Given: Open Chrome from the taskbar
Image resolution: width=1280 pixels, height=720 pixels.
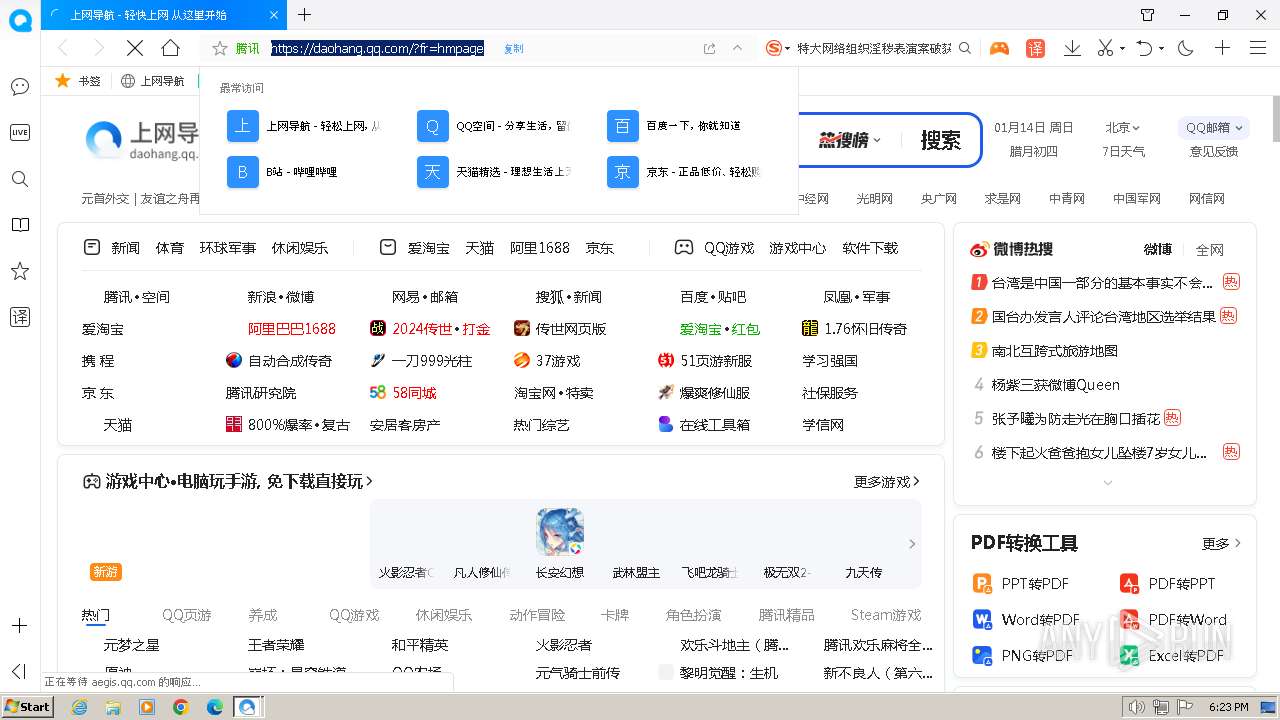Looking at the screenshot, I should point(180,707).
